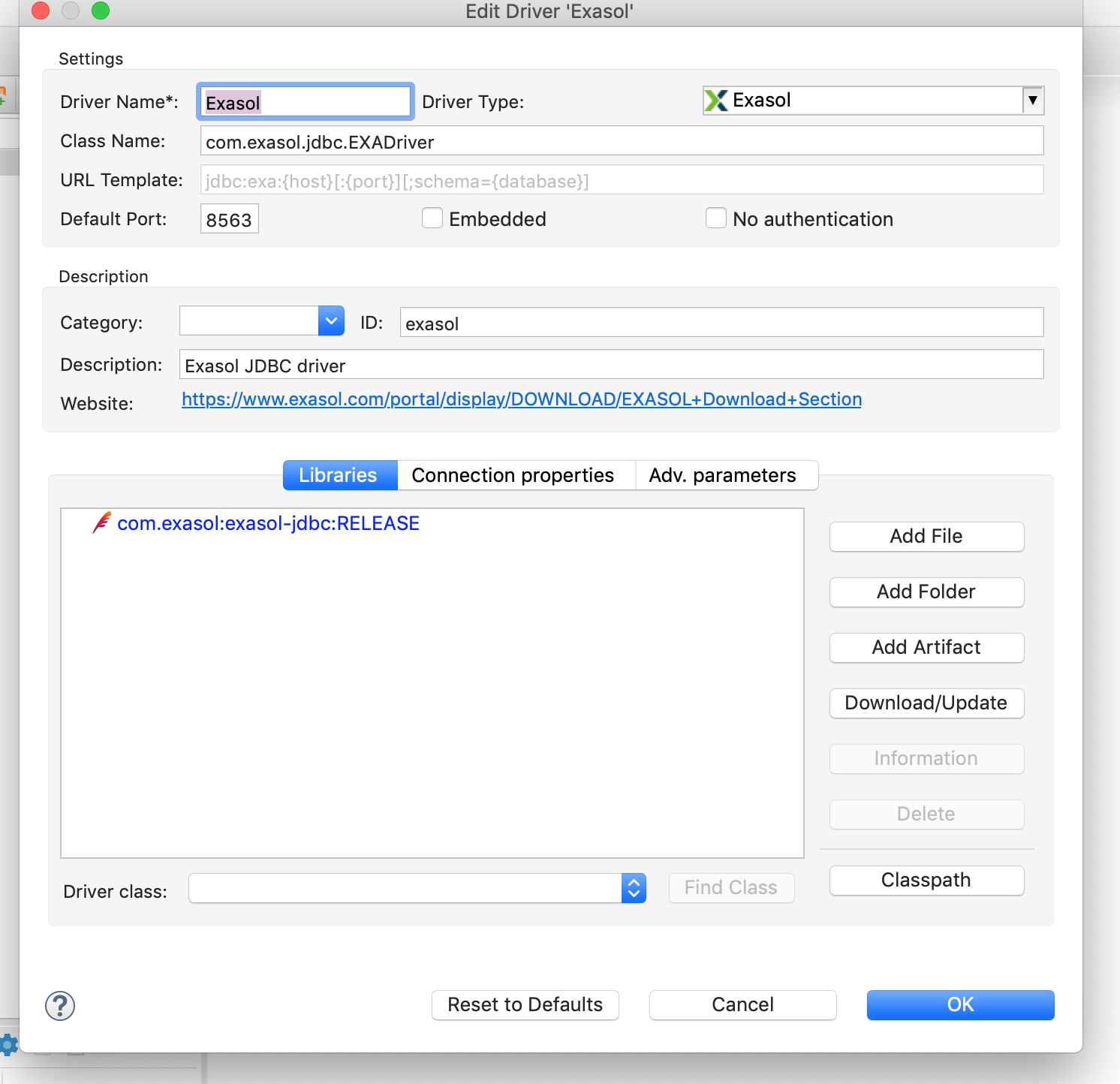
Task: Expand the Category dropdown
Action: coord(331,321)
